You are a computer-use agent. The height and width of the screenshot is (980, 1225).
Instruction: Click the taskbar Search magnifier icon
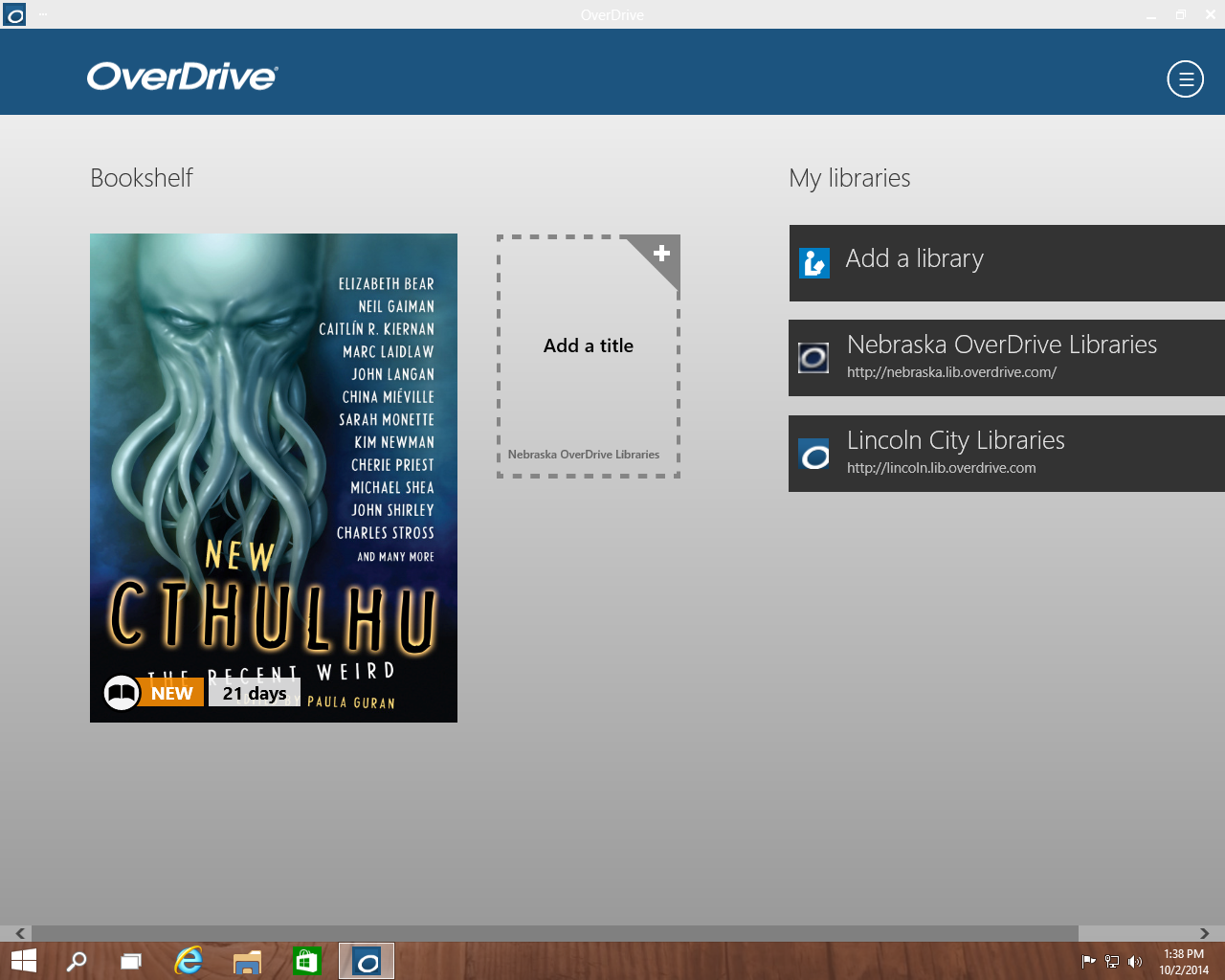pos(77,961)
